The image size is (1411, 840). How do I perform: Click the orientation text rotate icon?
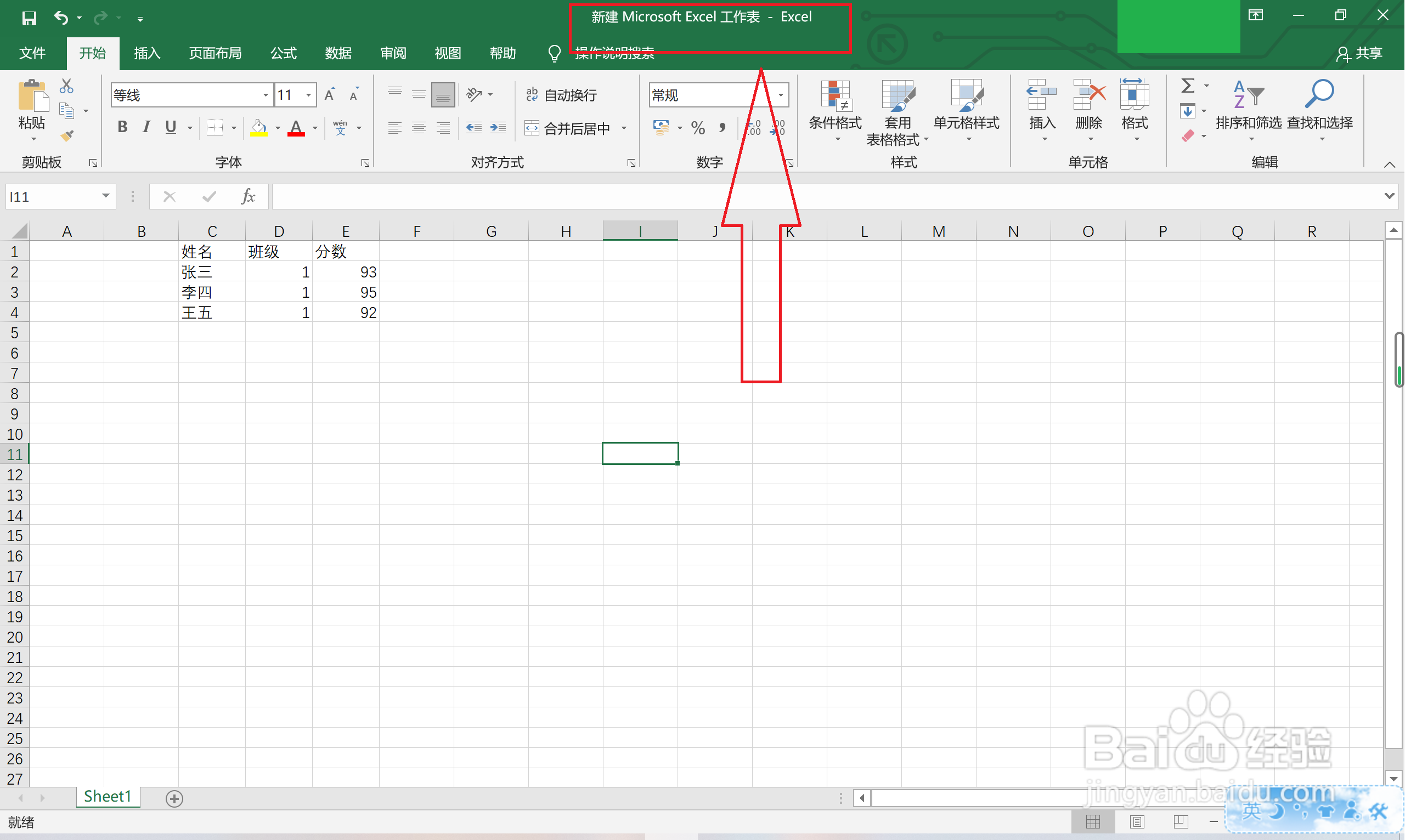[x=475, y=94]
